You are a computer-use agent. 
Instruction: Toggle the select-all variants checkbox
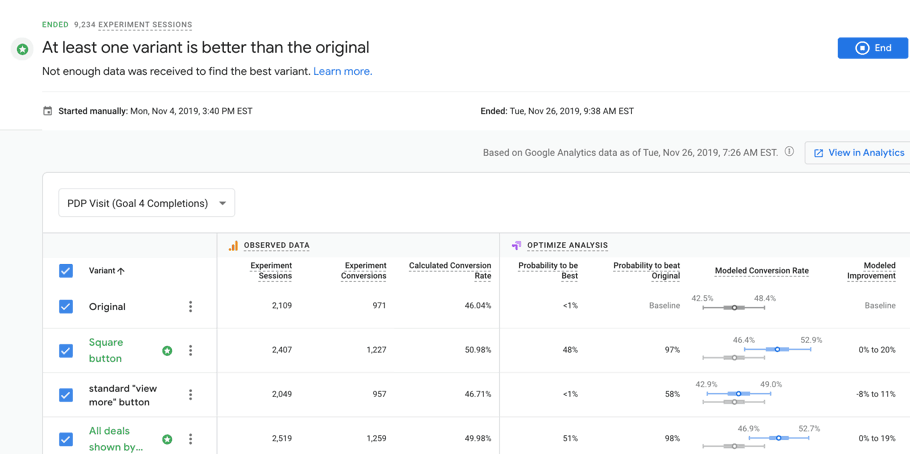pos(66,271)
